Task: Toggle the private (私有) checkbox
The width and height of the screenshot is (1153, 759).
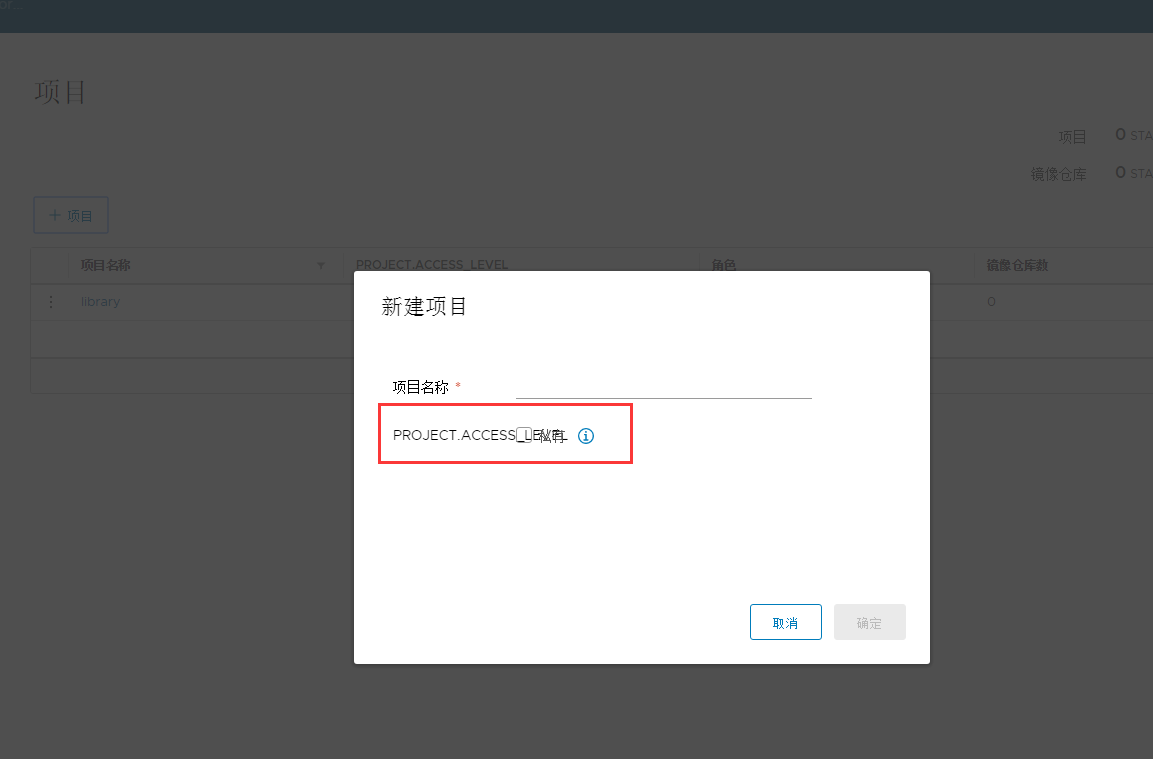Action: point(524,435)
